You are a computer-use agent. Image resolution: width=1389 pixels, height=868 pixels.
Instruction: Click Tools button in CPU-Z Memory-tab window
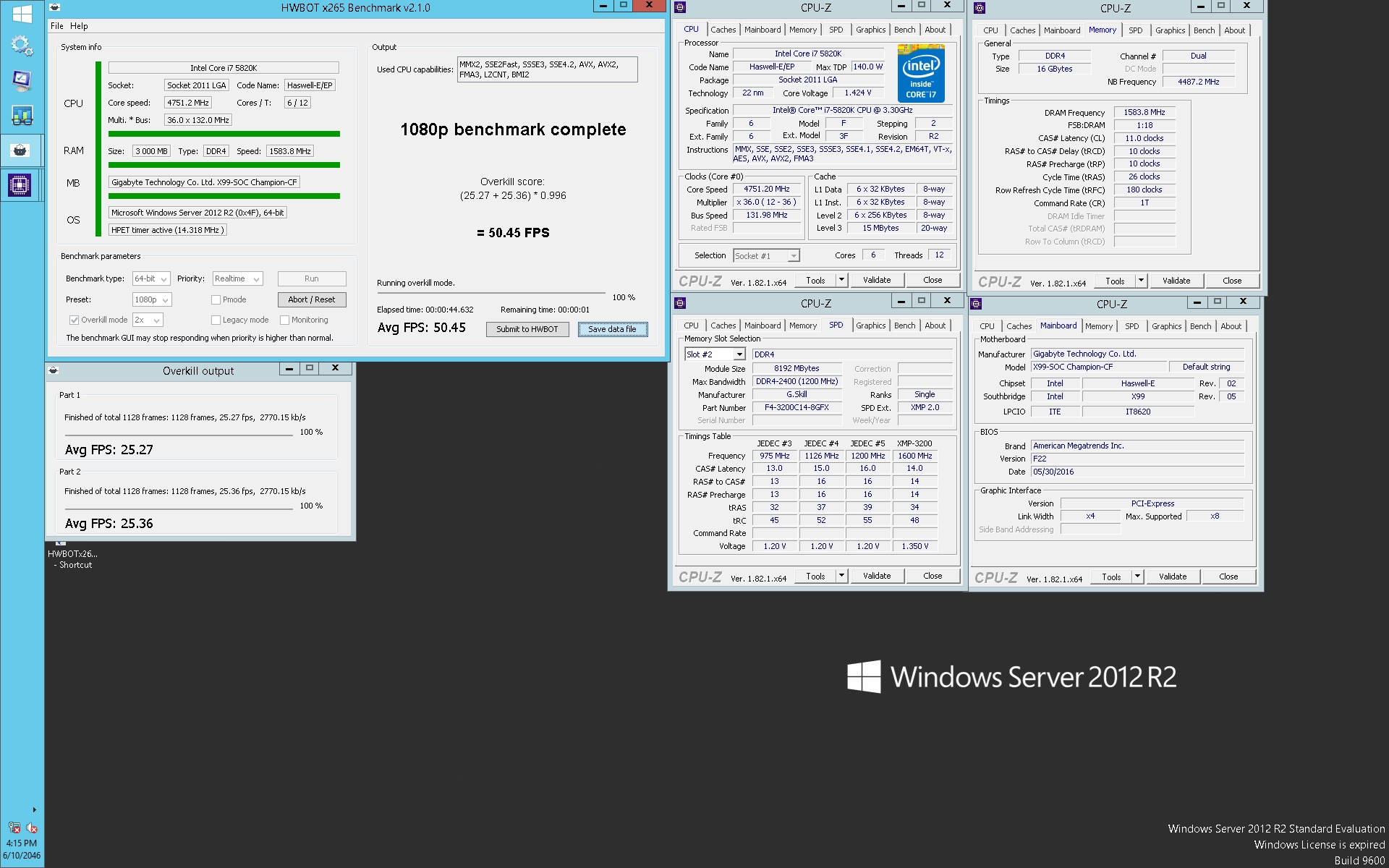coord(1115,281)
